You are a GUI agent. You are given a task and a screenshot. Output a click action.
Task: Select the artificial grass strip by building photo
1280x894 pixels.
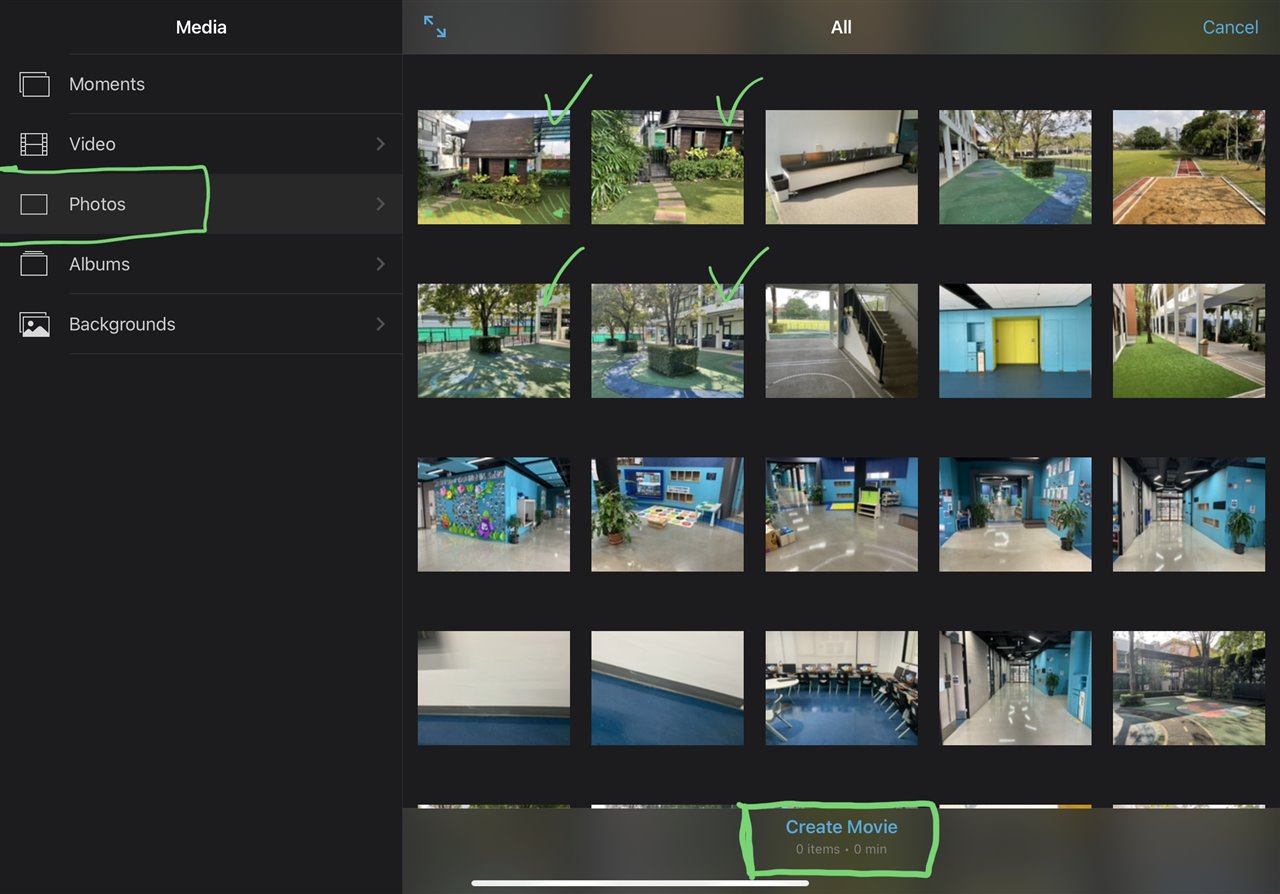(1189, 341)
